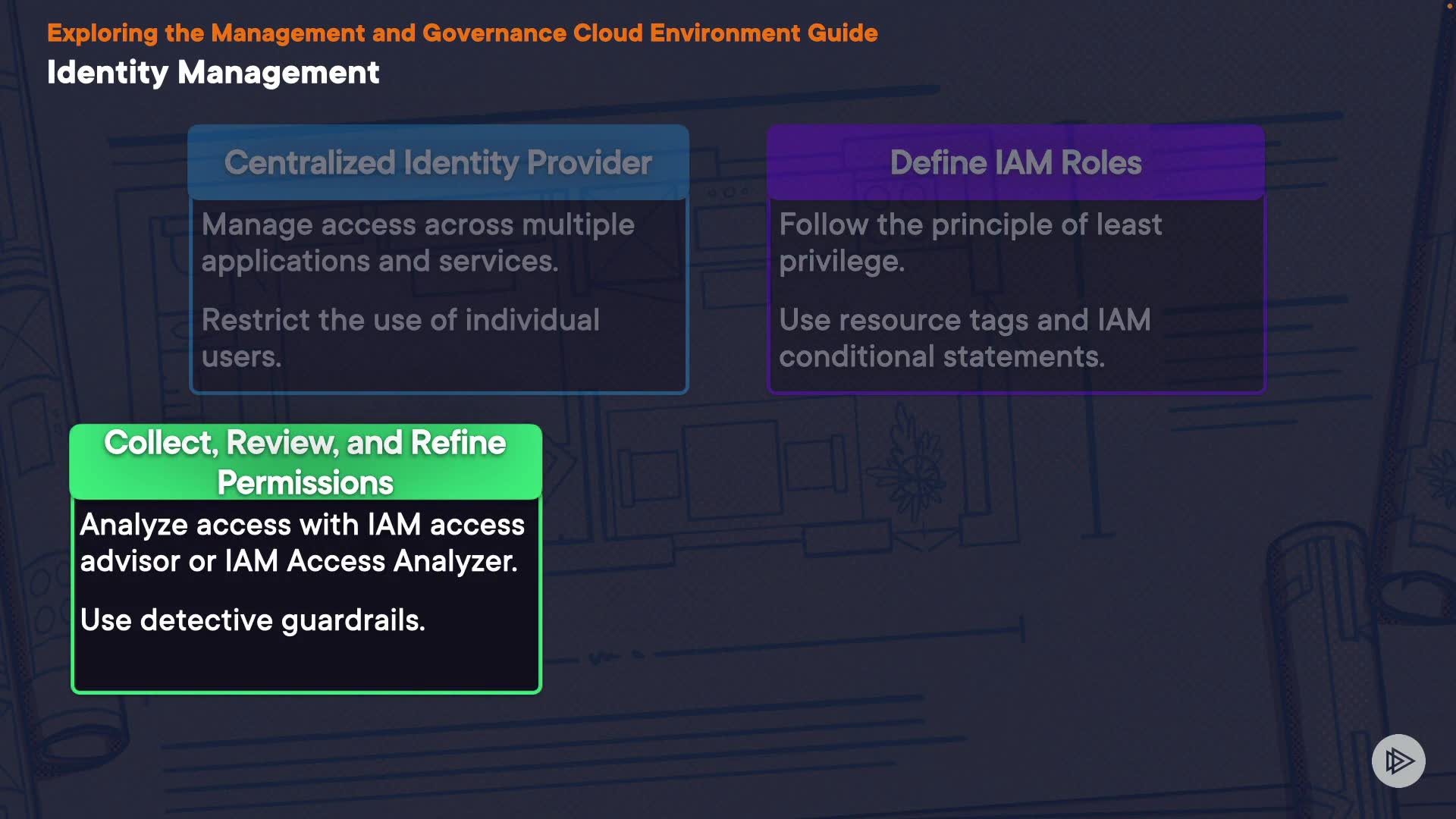The height and width of the screenshot is (819, 1456).
Task: Click the word 'Governance' in orange title
Action: coord(494,33)
